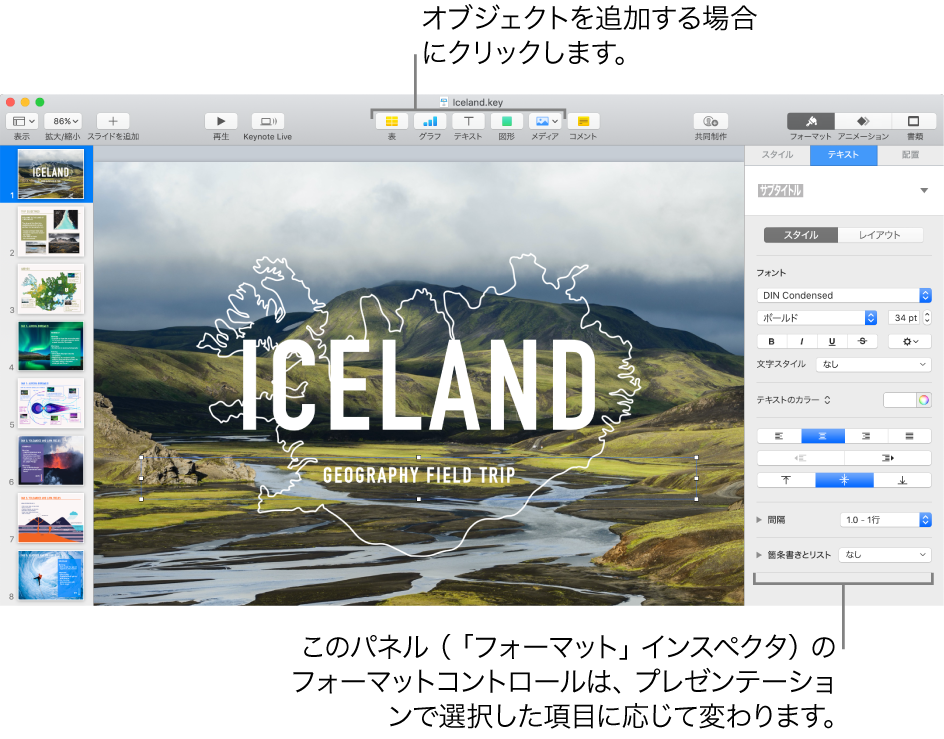Add a chart with the グラフ icon

pos(429,121)
